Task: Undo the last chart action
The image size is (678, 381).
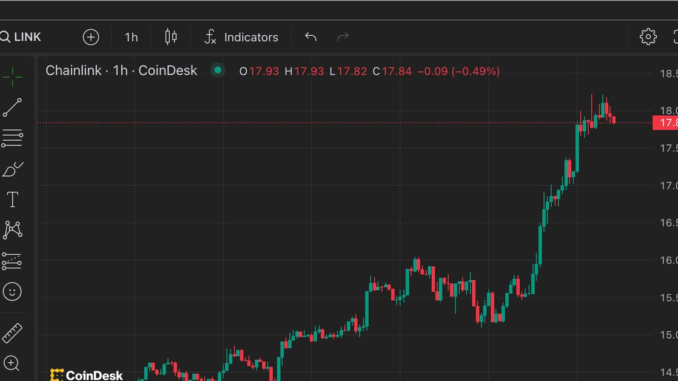Action: coord(310,37)
